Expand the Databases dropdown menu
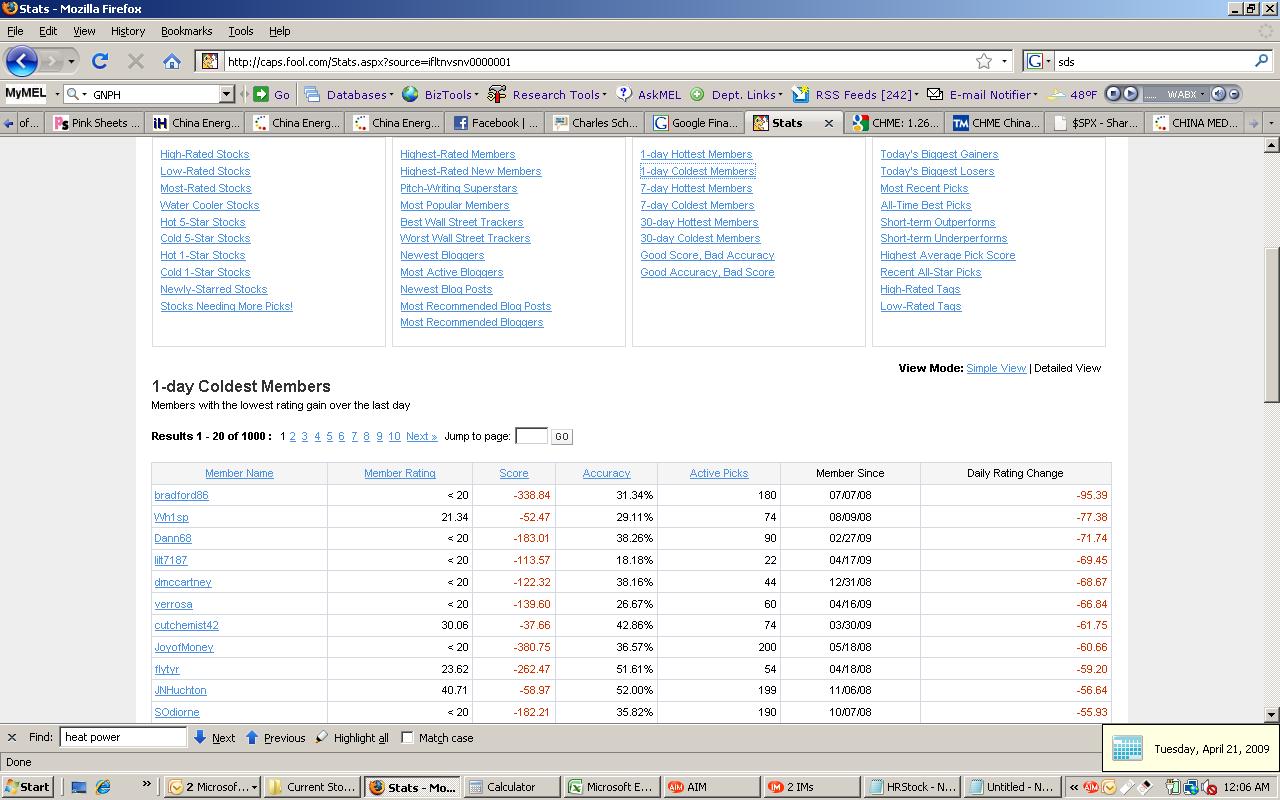The image size is (1280, 800). click(356, 94)
